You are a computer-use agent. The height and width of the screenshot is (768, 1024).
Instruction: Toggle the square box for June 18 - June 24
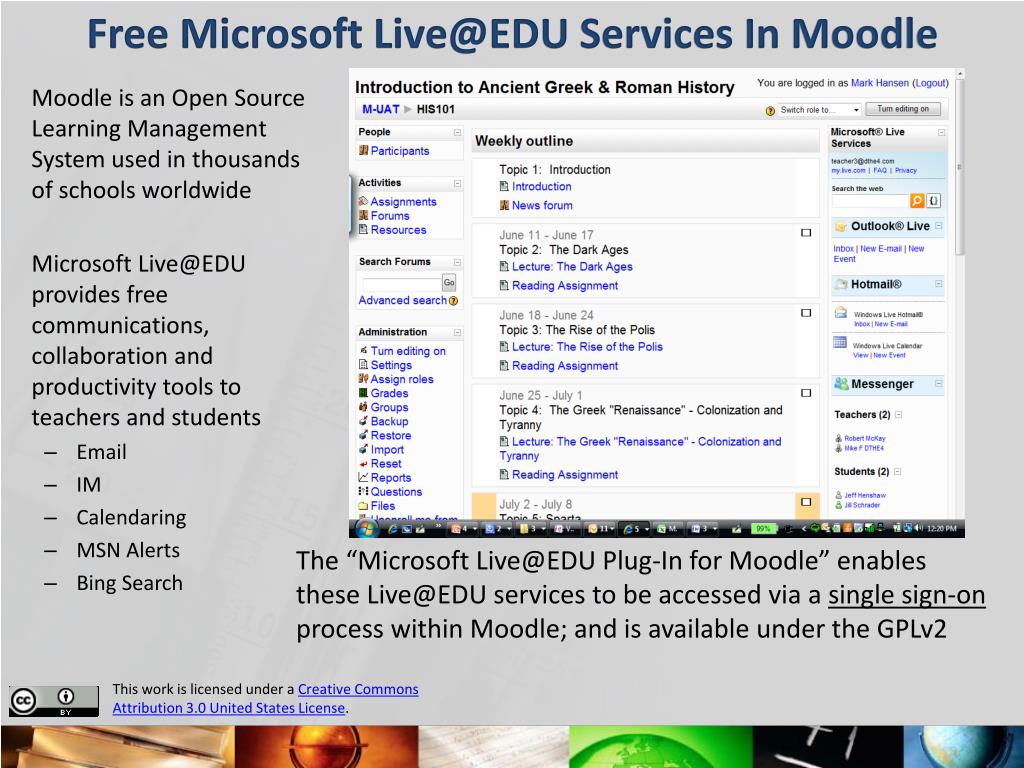[806, 313]
